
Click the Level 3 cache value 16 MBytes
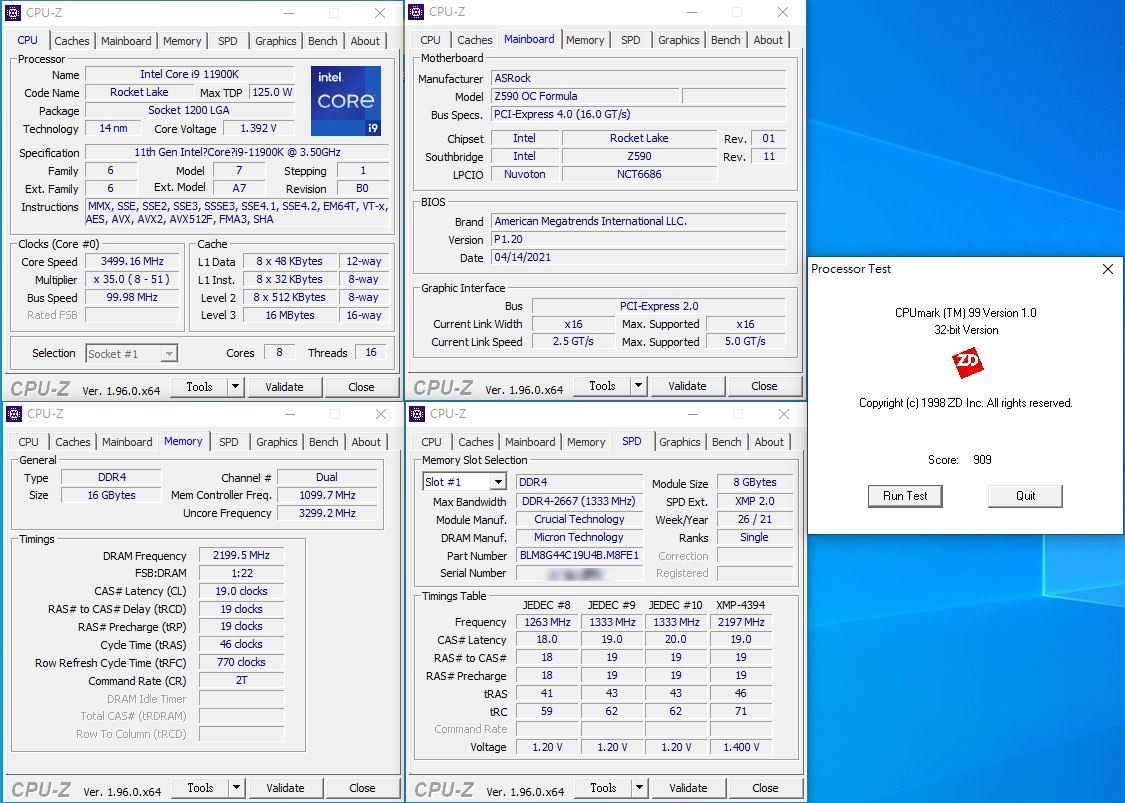pyautogui.click(x=290, y=315)
